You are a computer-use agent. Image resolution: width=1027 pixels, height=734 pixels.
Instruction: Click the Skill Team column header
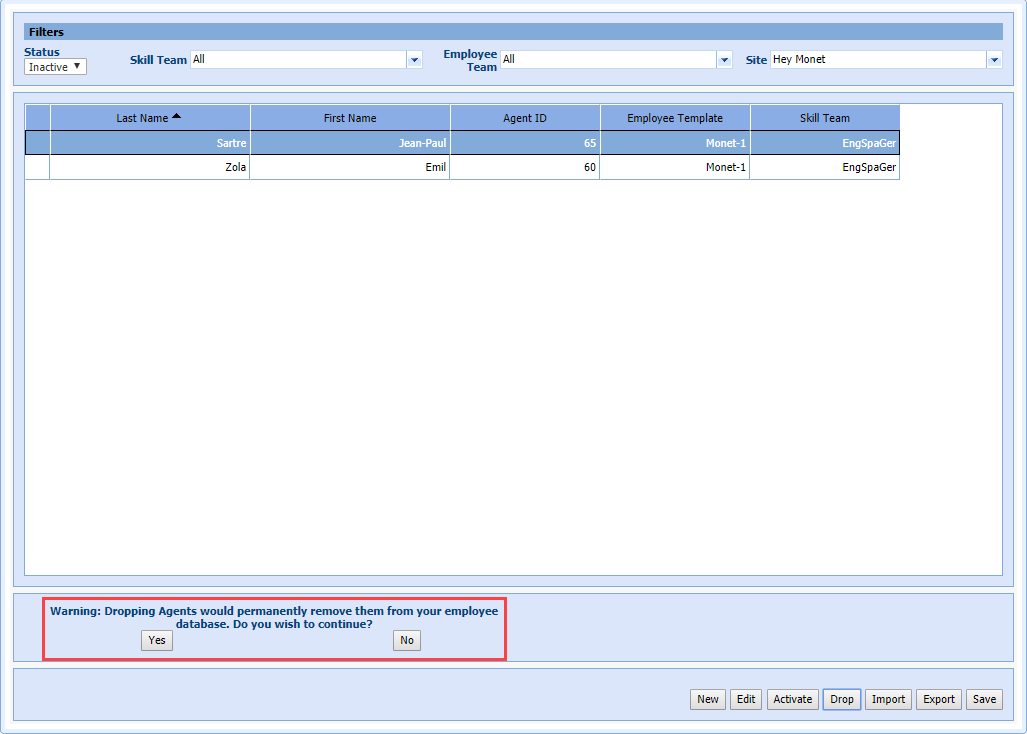pyautogui.click(x=824, y=118)
